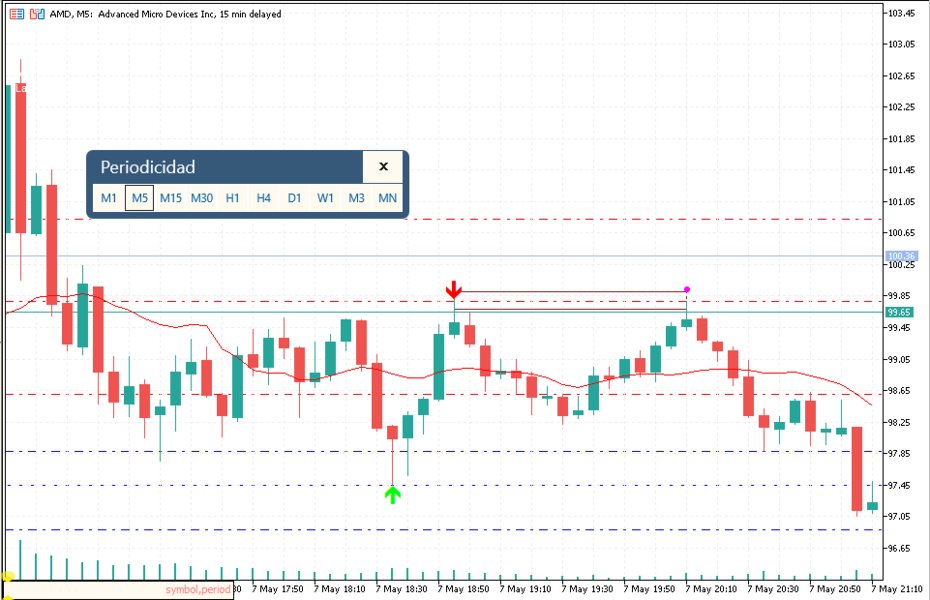Pick the MN monthly timeframe
930x600 pixels.
pyautogui.click(x=387, y=198)
